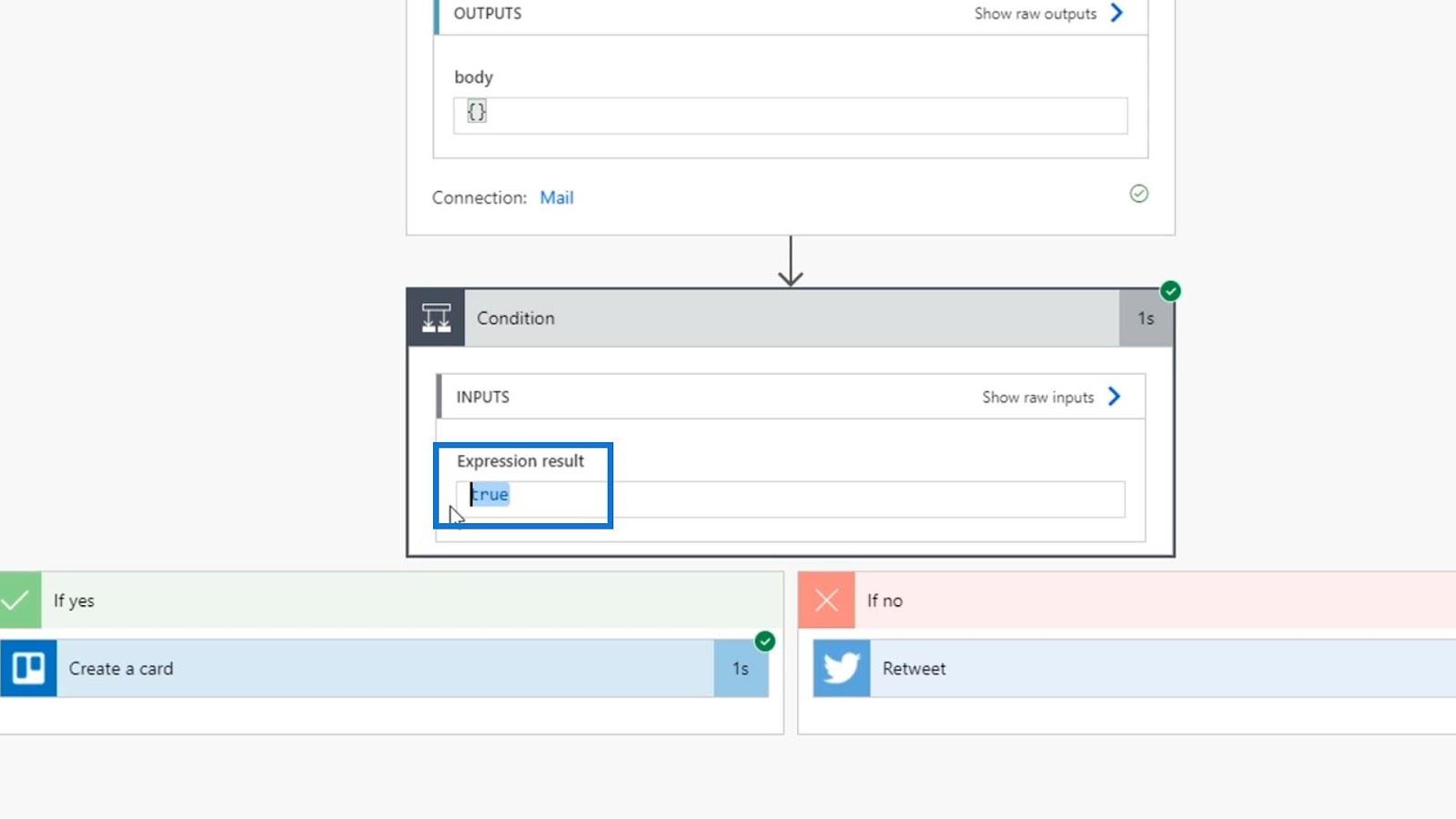Collapse the Condition step header
Screen dimensions: 1456x819
click(791, 318)
